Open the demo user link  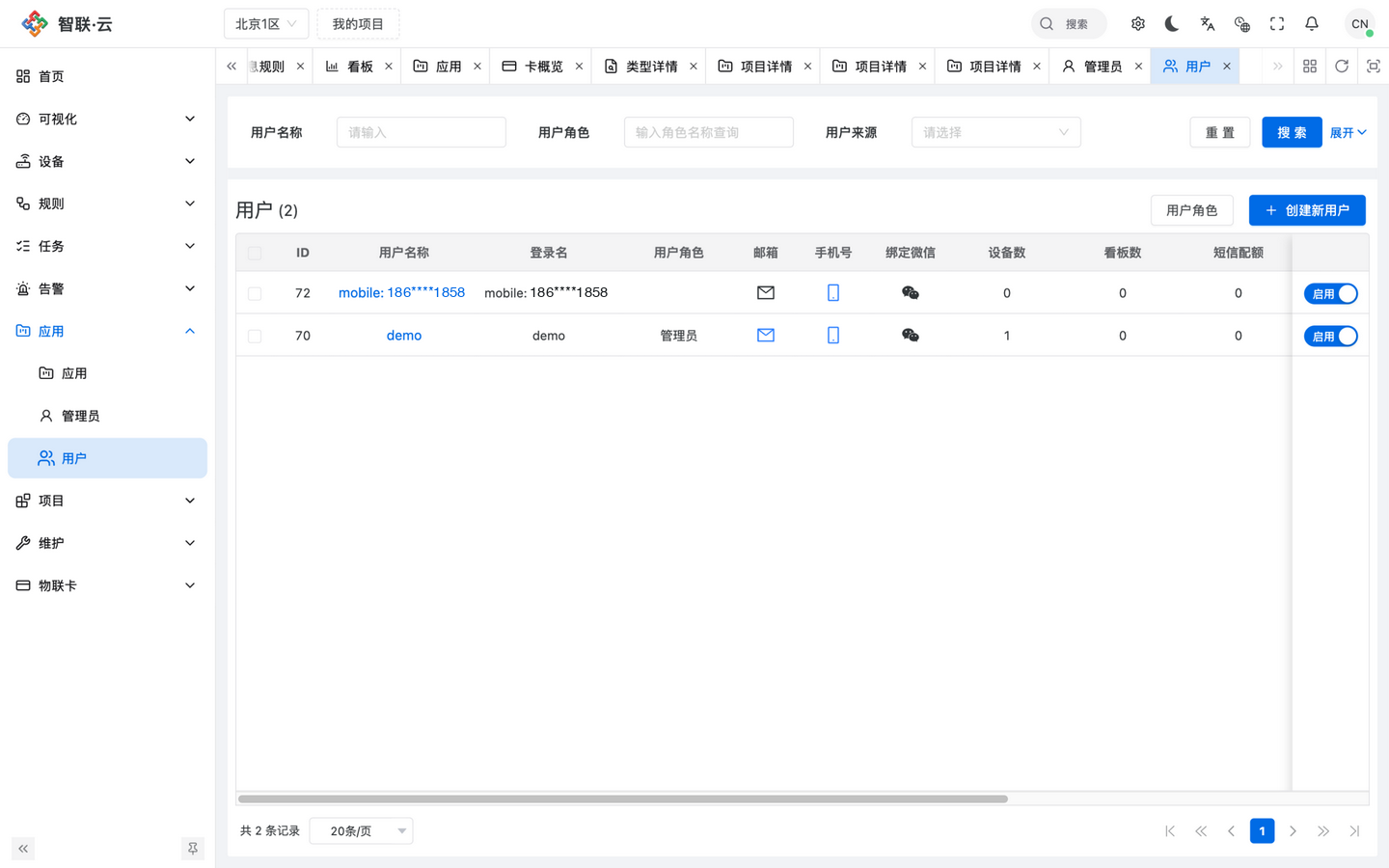pyautogui.click(x=404, y=336)
